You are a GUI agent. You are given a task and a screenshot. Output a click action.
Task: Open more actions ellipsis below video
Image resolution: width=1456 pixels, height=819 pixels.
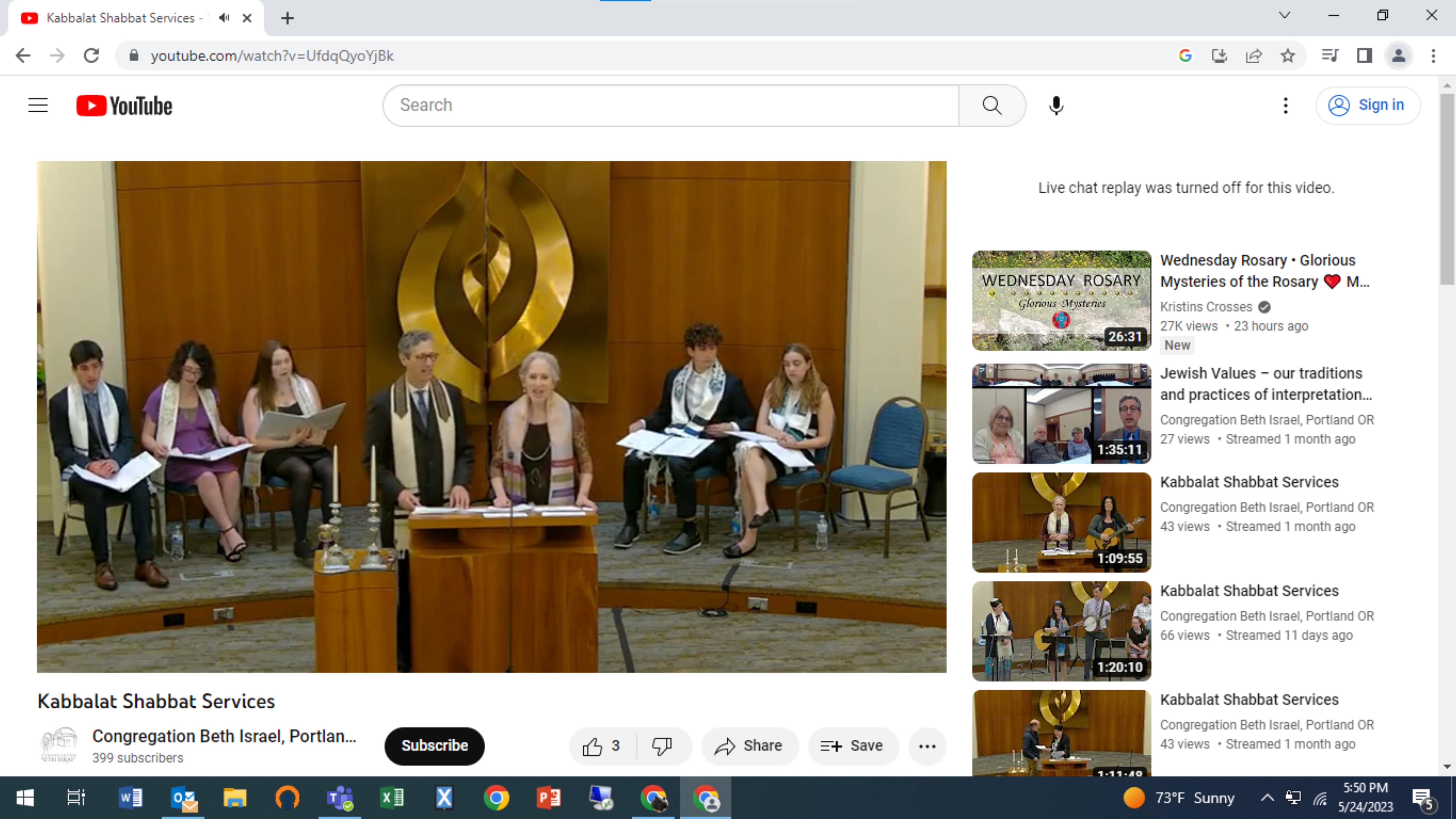point(927,746)
